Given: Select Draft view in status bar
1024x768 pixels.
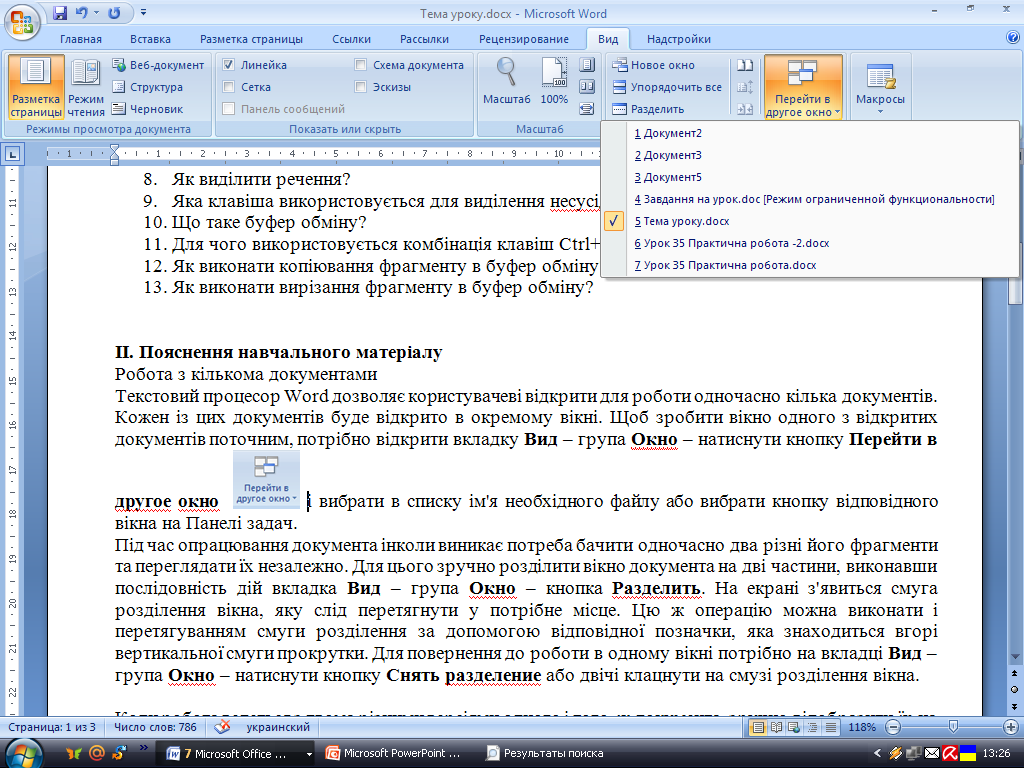Looking at the screenshot, I should click(831, 727).
